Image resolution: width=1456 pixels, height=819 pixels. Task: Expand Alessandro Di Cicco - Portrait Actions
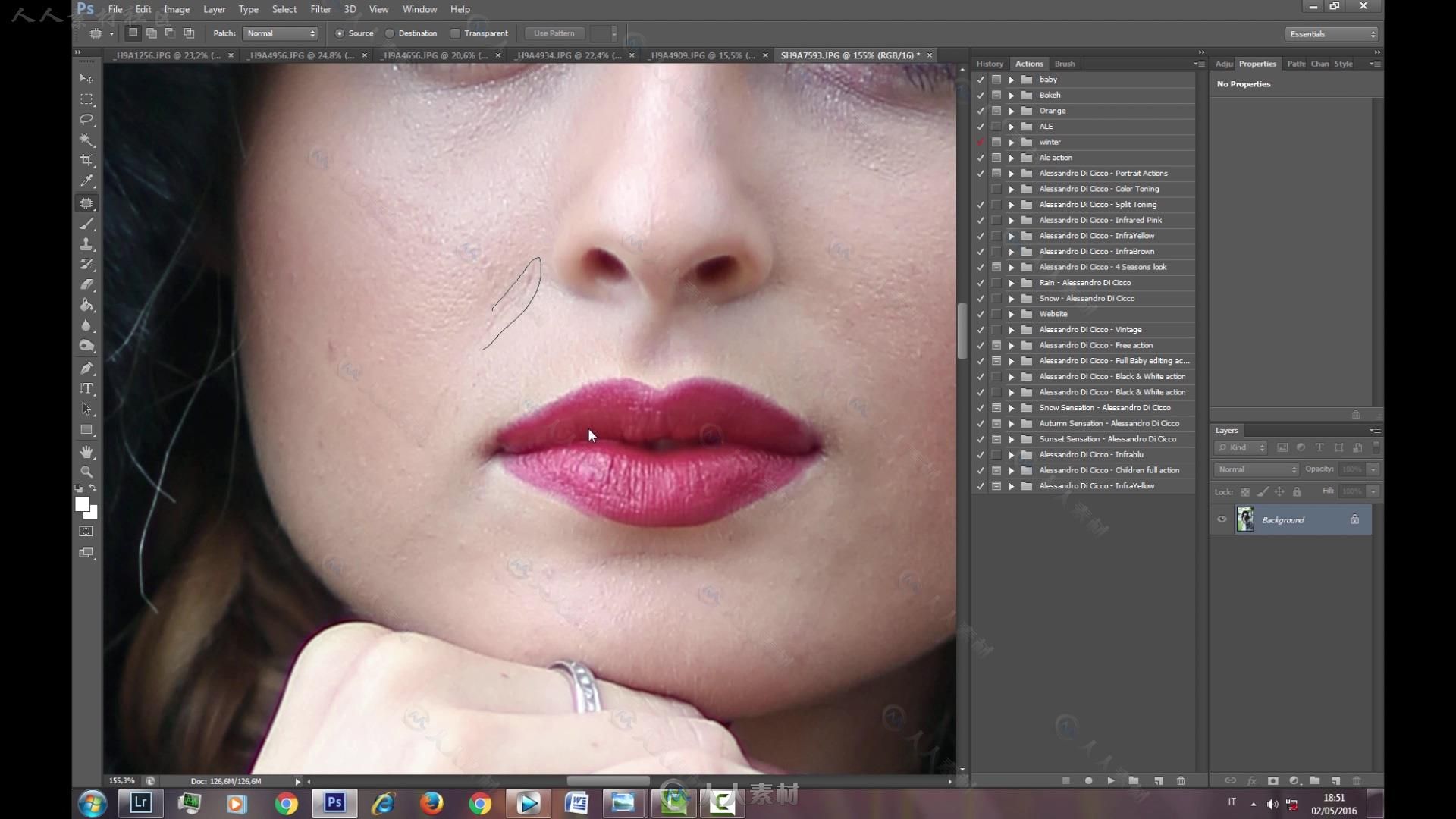[x=1012, y=174]
